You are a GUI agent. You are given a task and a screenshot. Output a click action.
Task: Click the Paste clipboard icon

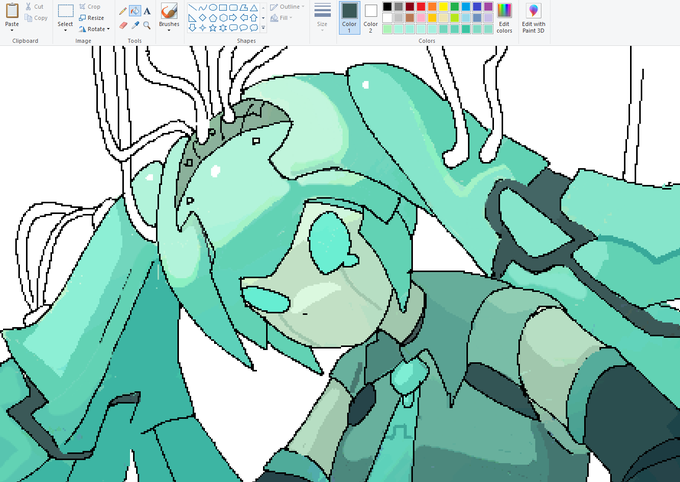click(12, 10)
